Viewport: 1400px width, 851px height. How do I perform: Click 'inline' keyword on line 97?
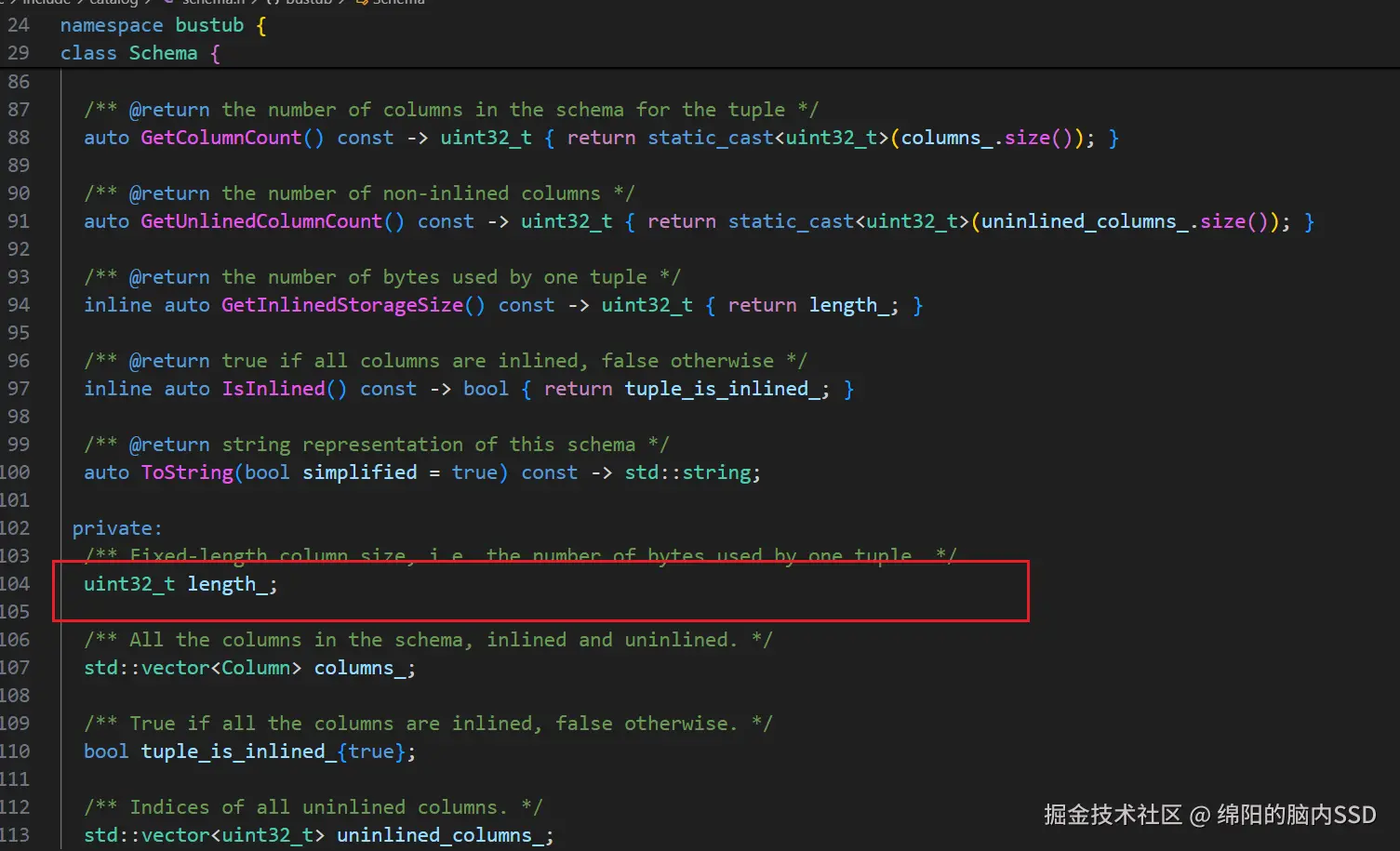[x=118, y=389]
